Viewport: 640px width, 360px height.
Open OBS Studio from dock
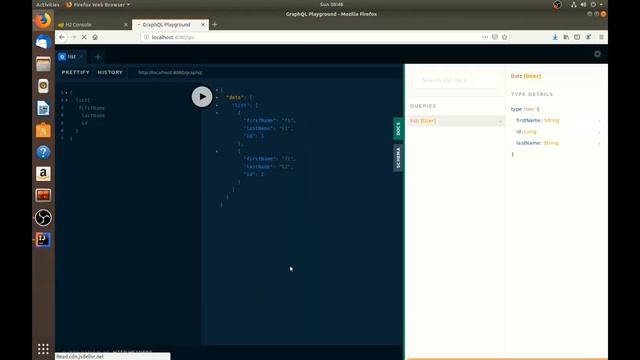[x=43, y=218]
